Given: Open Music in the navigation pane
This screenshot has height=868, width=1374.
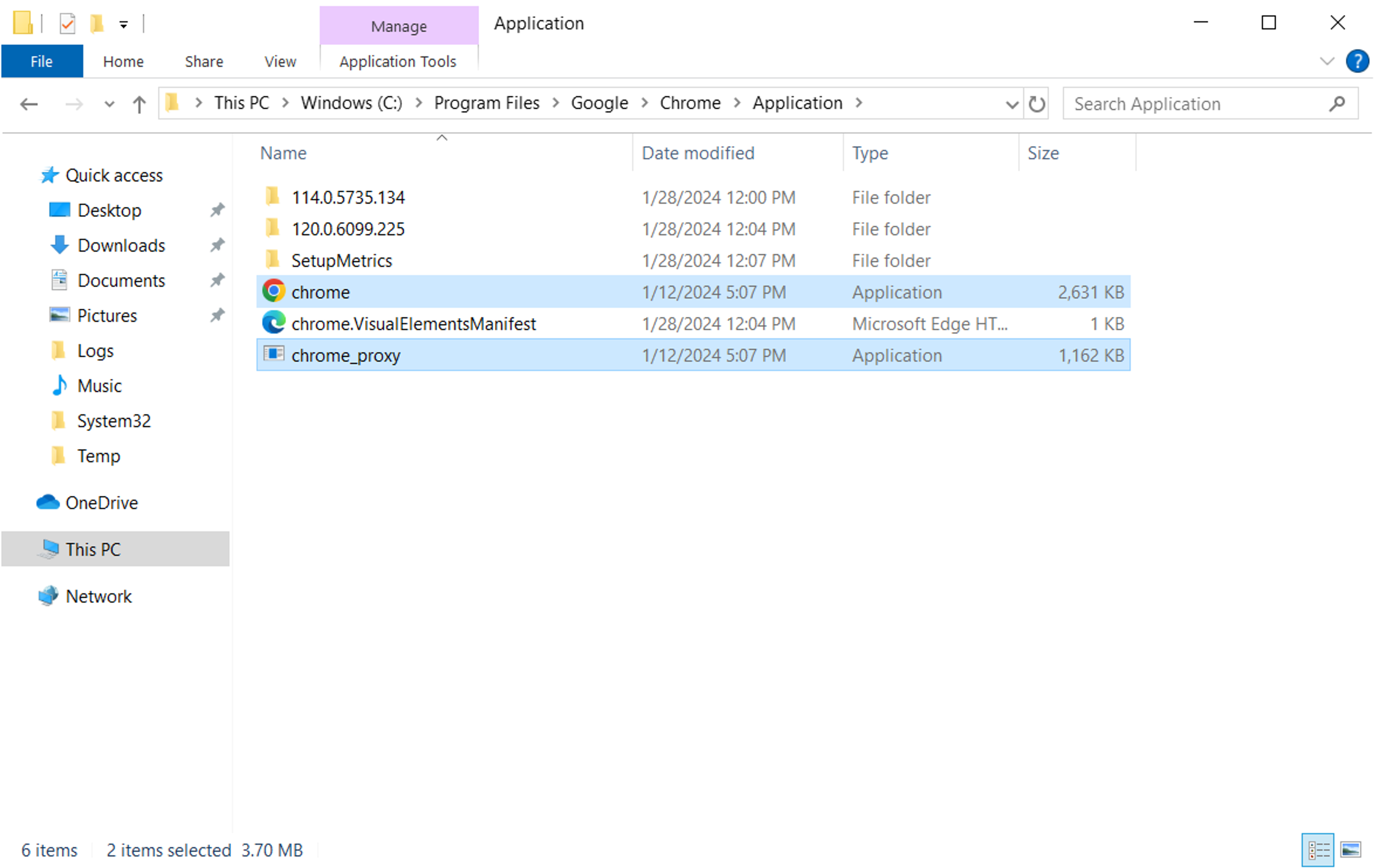Looking at the screenshot, I should coord(99,386).
